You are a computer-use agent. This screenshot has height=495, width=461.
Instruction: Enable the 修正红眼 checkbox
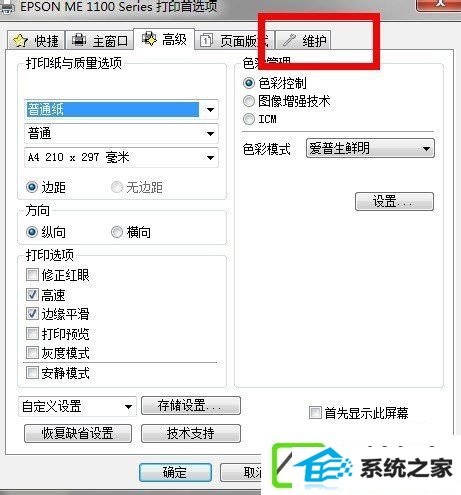(x=32, y=275)
